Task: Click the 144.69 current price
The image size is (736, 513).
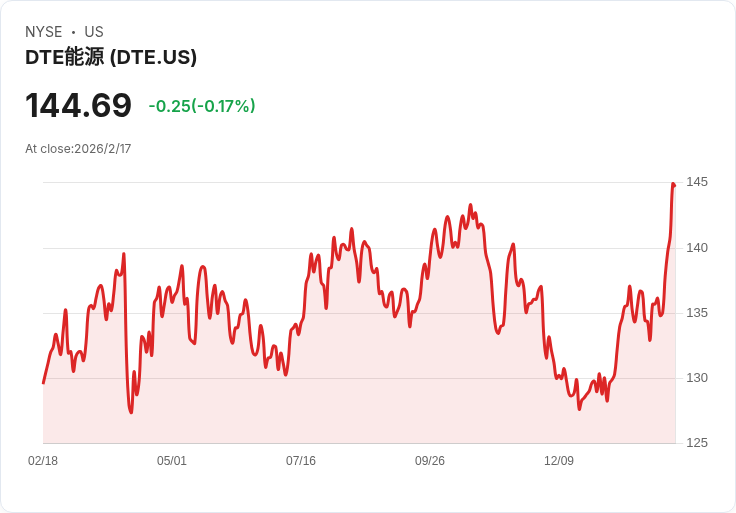Action: [x=78, y=105]
